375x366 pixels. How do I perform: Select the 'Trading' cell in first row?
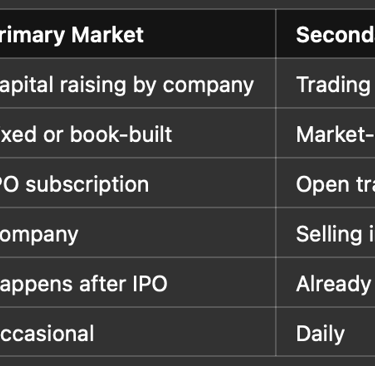tap(325, 83)
